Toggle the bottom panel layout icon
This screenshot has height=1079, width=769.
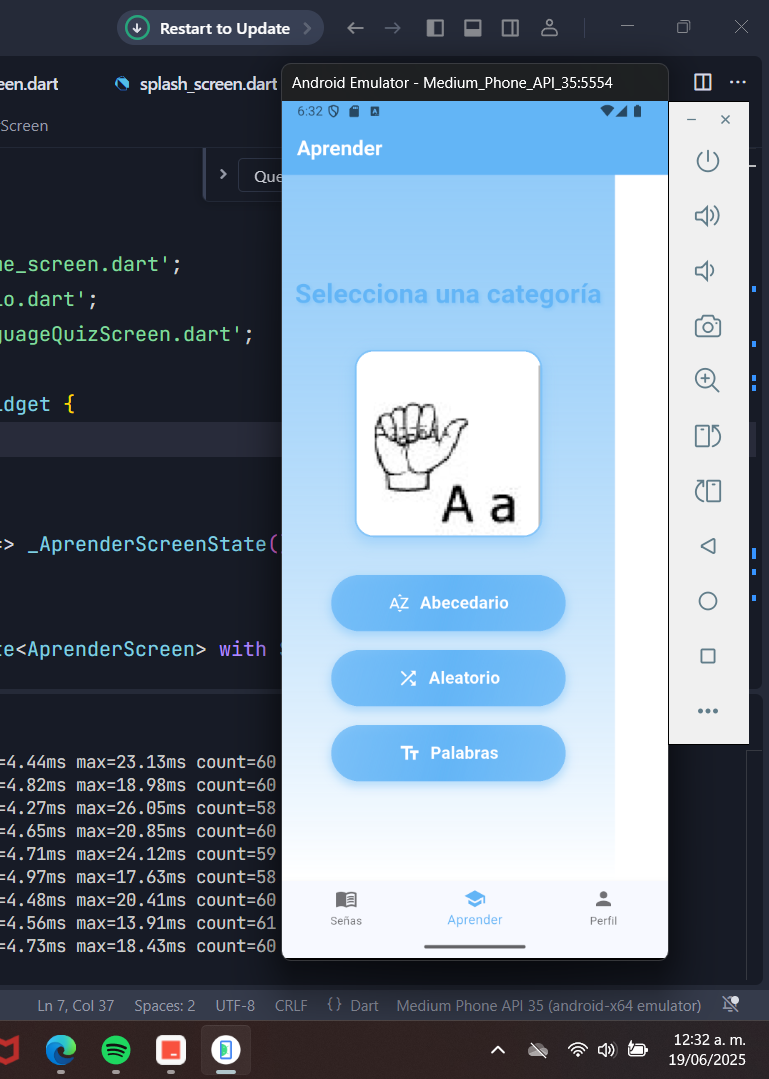tap(473, 28)
